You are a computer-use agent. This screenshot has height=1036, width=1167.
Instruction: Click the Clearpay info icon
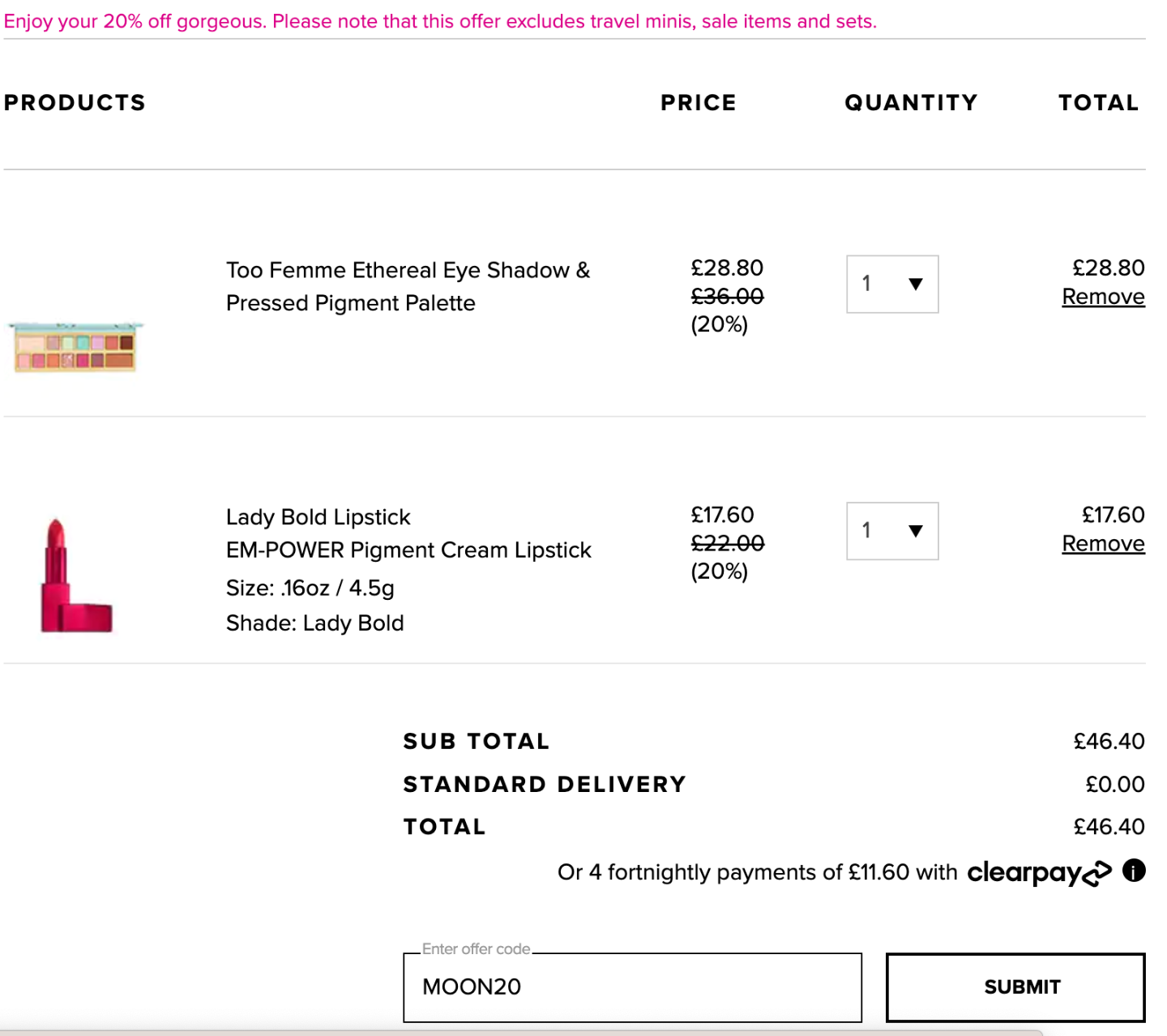click(1134, 871)
